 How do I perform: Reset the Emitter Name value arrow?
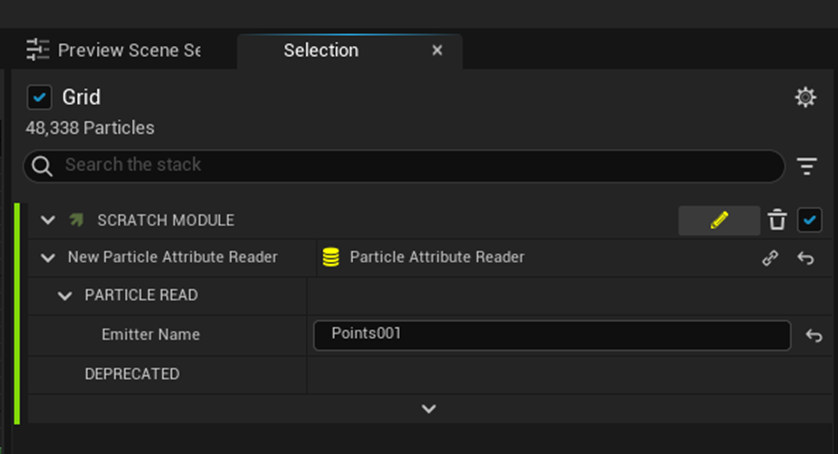pos(814,335)
